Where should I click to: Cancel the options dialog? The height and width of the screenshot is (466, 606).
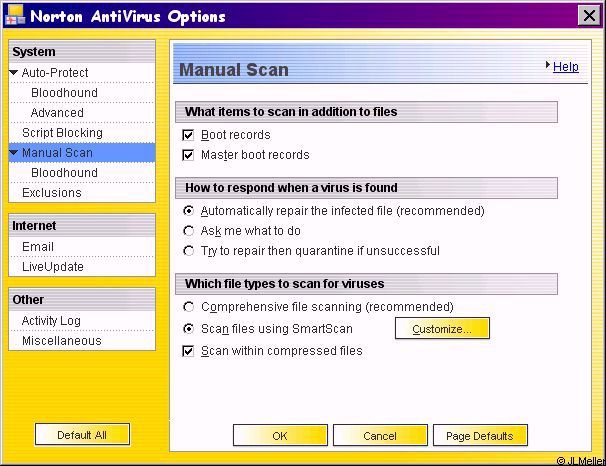pyautogui.click(x=380, y=435)
